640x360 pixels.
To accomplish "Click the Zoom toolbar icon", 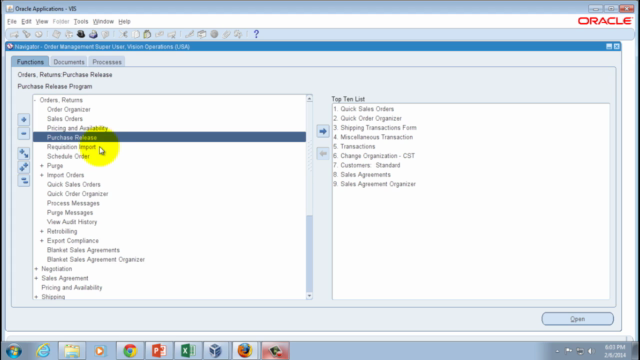I will (x=202, y=34).
